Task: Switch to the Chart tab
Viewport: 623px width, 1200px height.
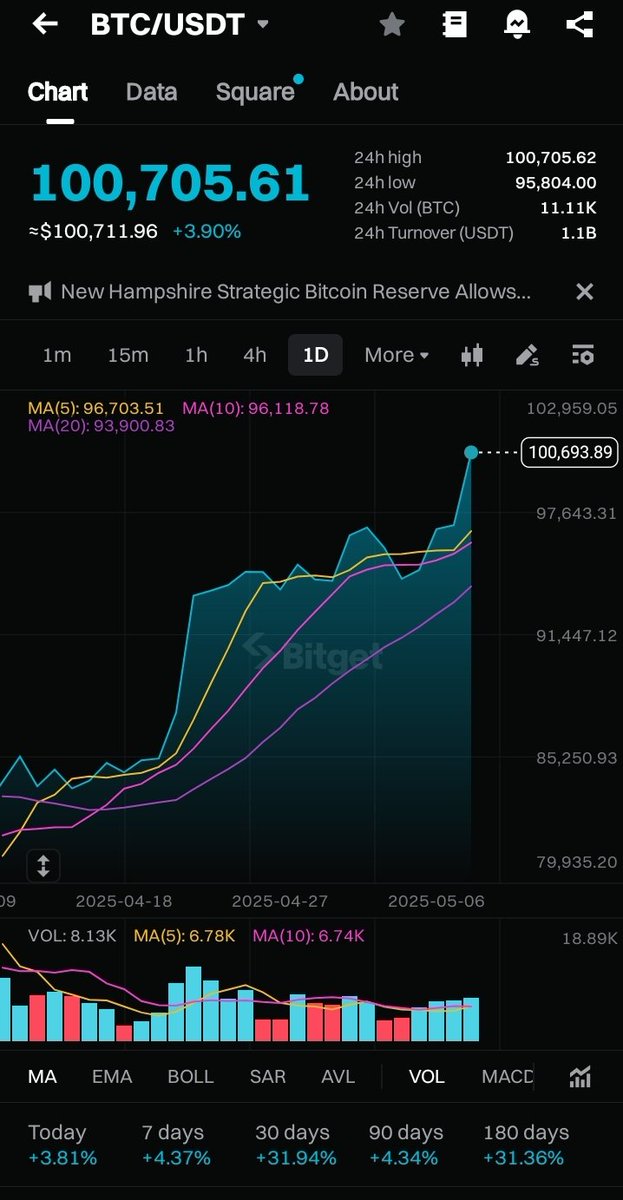Action: pyautogui.click(x=58, y=92)
